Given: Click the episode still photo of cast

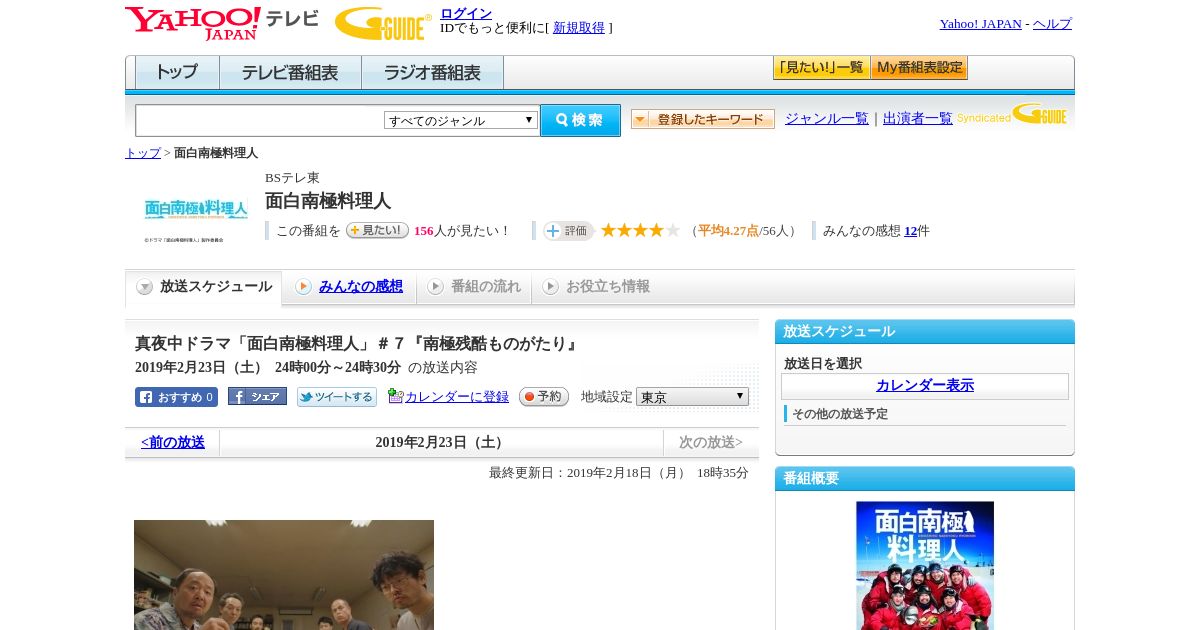Looking at the screenshot, I should pos(284,575).
